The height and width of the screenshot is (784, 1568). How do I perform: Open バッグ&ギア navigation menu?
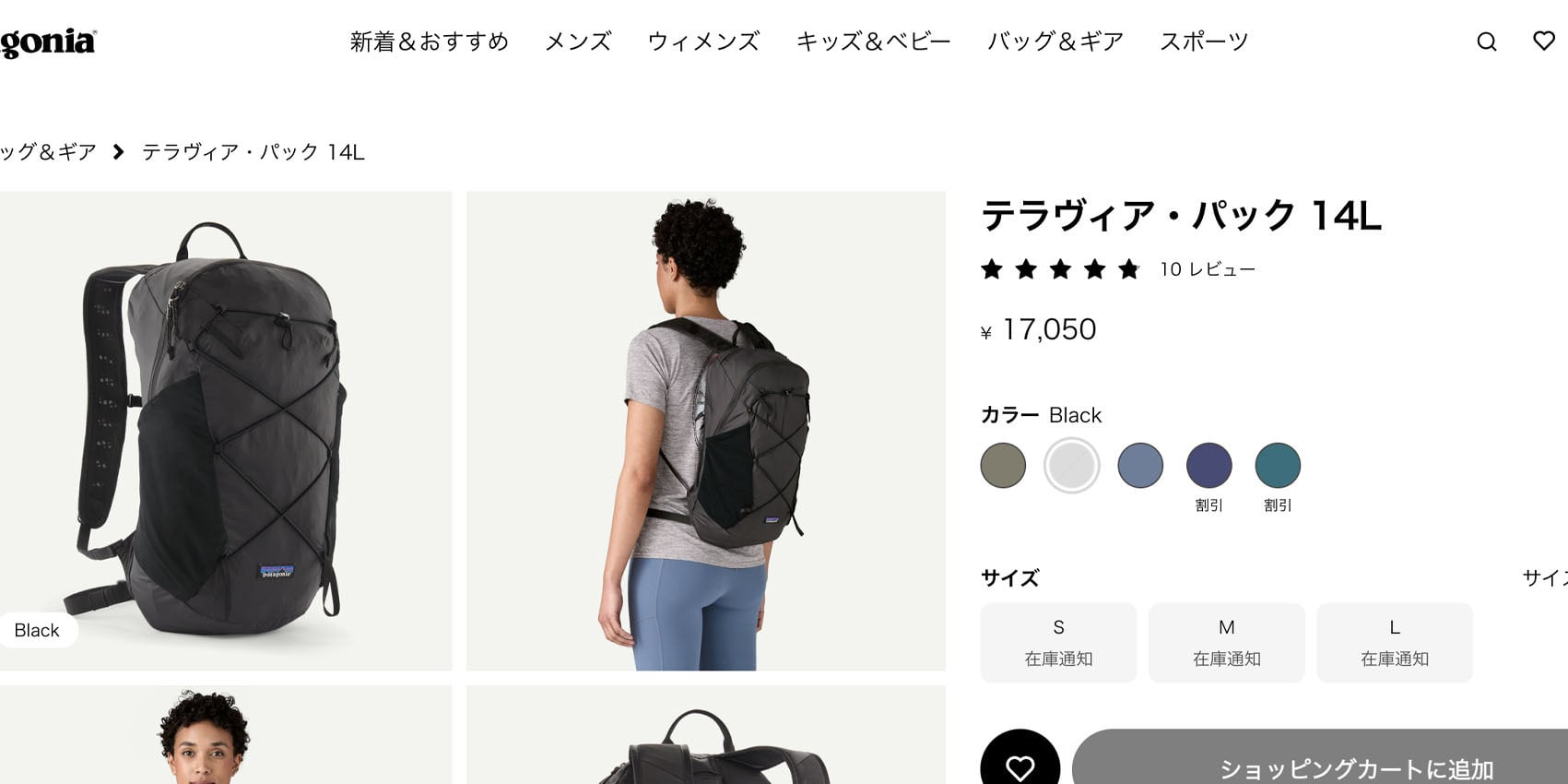click(x=1055, y=42)
